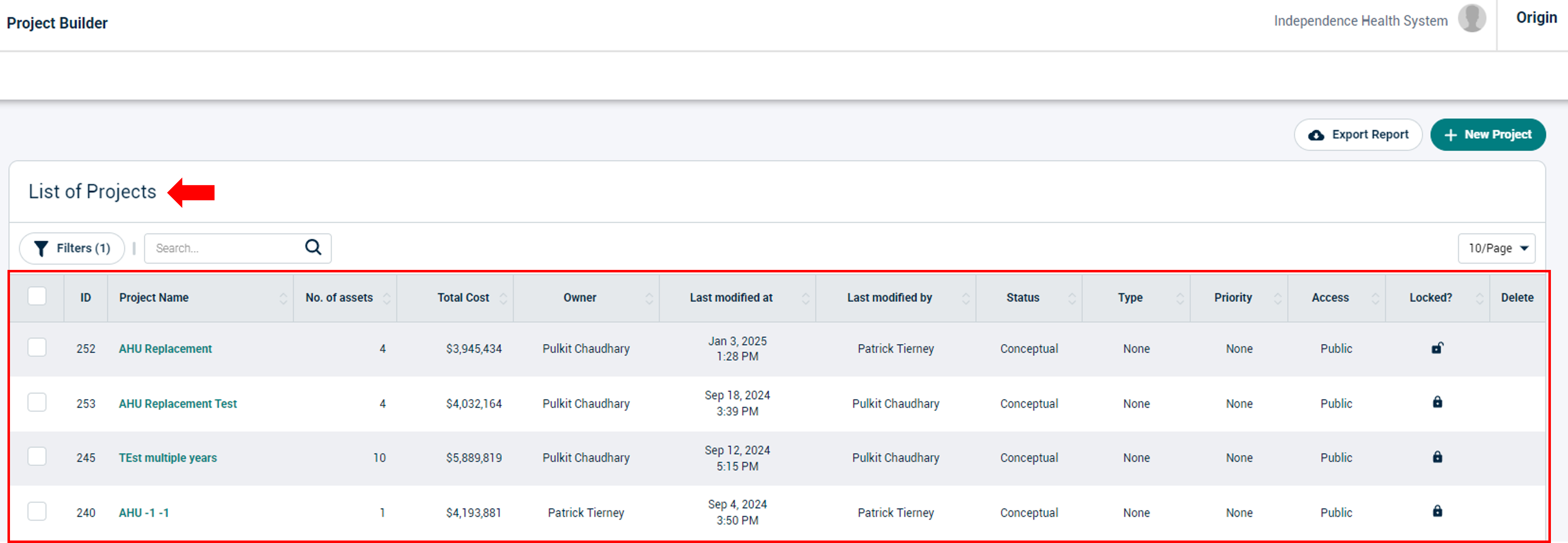Click date Sep 12, 2024 5:15 PM
Viewport: 1568px width, 543px height.
coord(737,458)
